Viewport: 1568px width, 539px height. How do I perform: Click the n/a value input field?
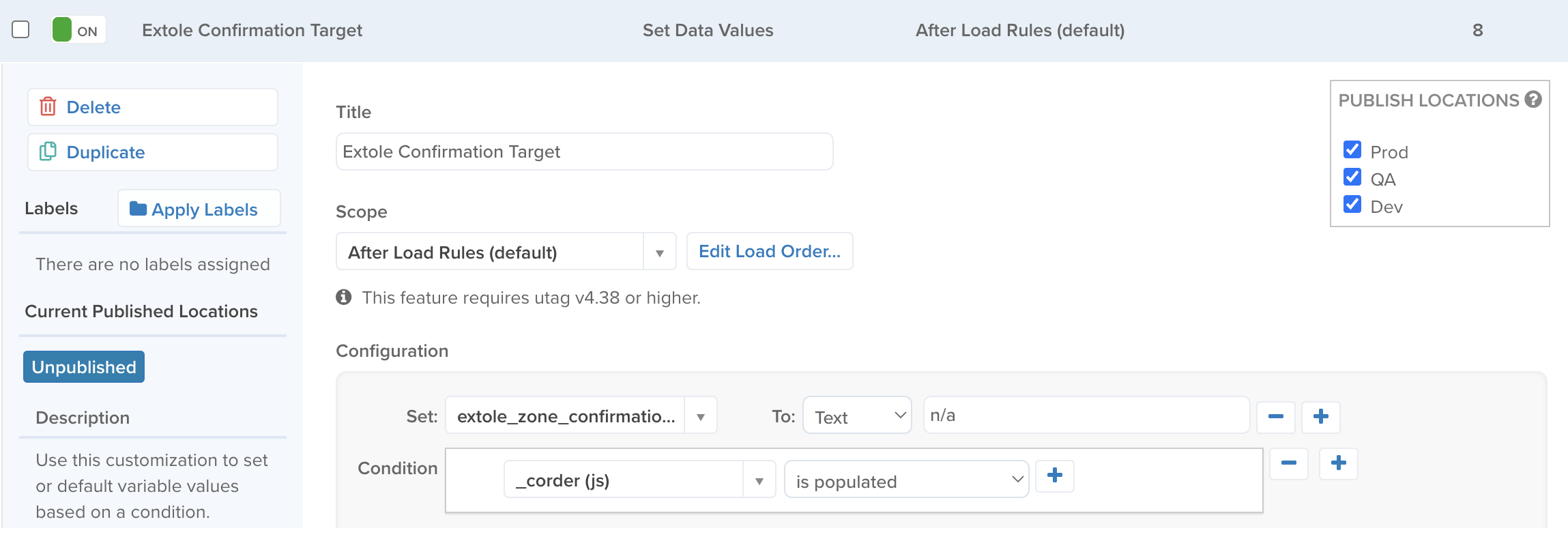1086,416
